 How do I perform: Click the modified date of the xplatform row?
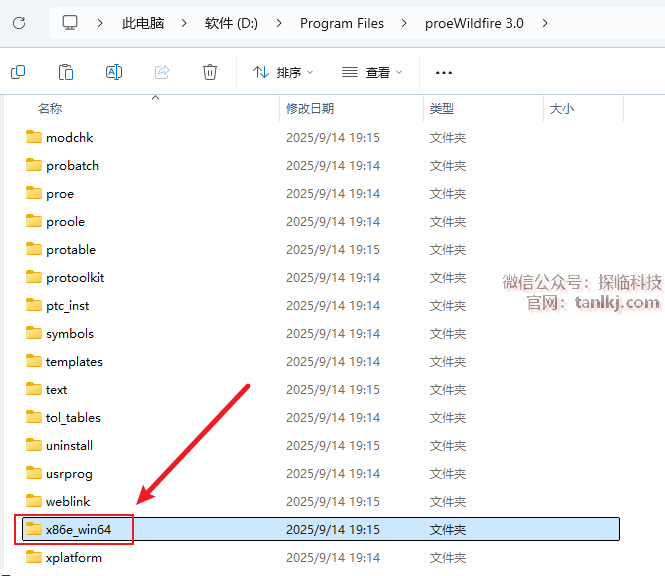click(333, 557)
